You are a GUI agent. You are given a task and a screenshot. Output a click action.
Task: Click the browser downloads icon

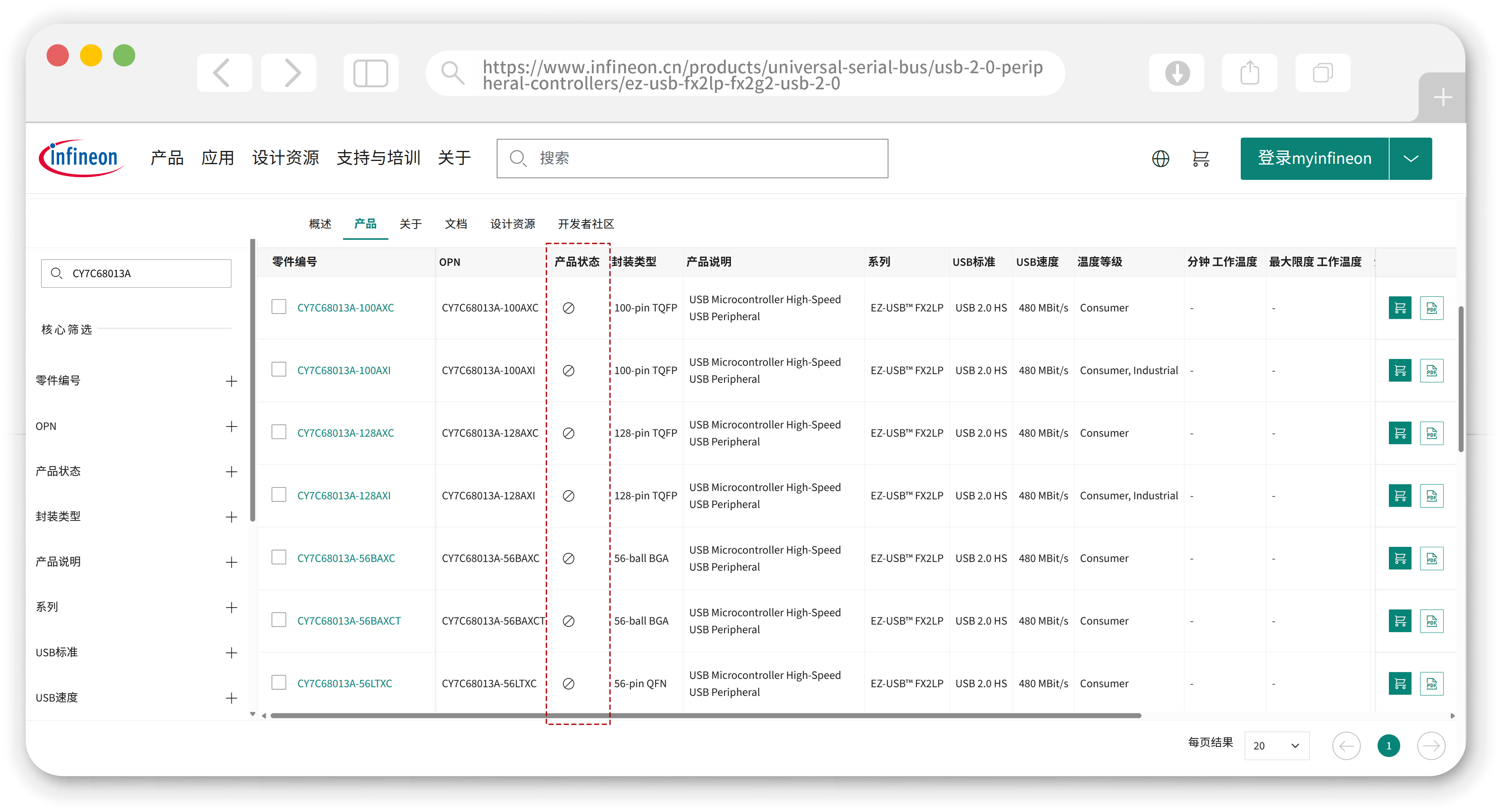pos(1176,73)
